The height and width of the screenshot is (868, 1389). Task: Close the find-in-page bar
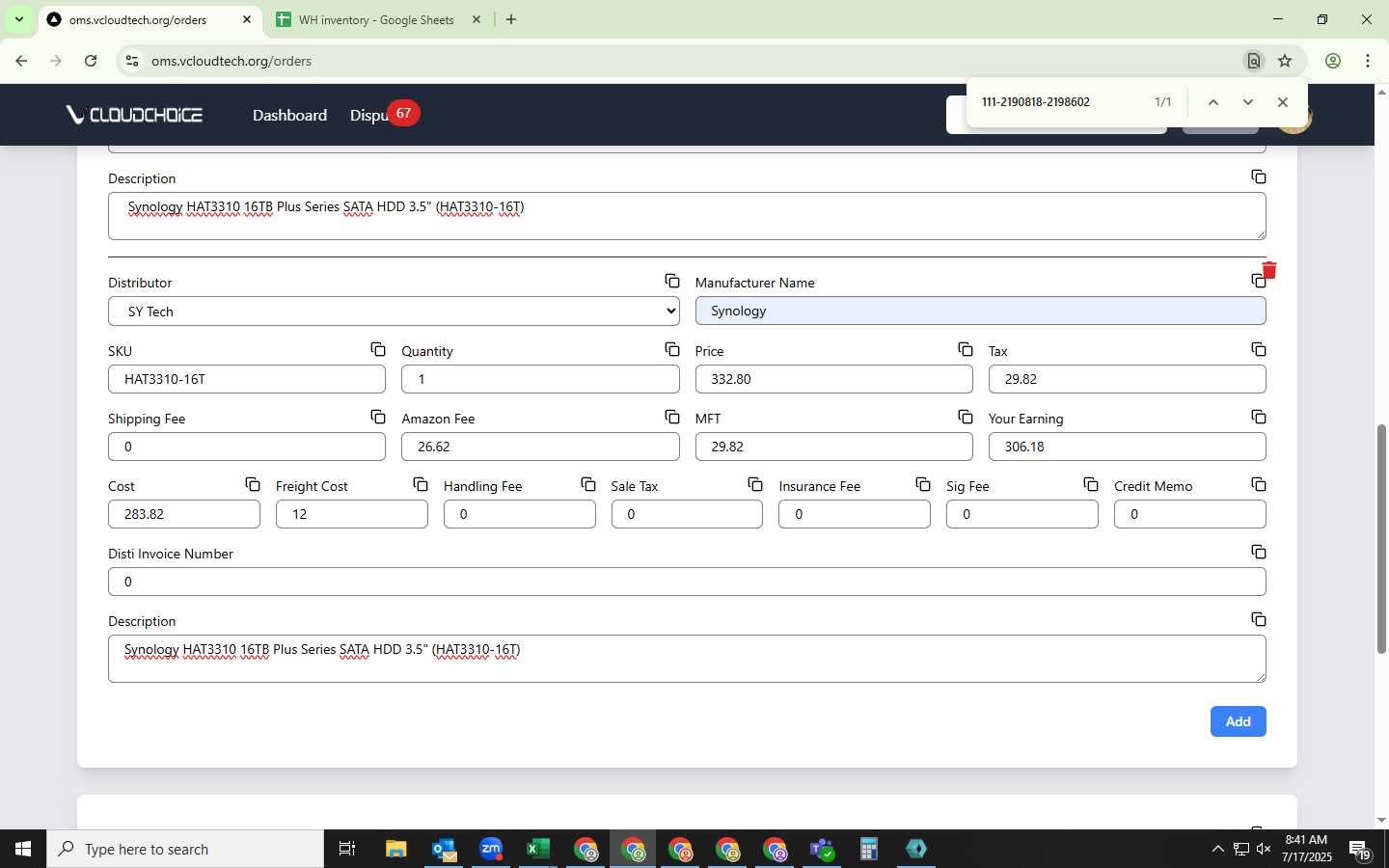coord(1282,102)
